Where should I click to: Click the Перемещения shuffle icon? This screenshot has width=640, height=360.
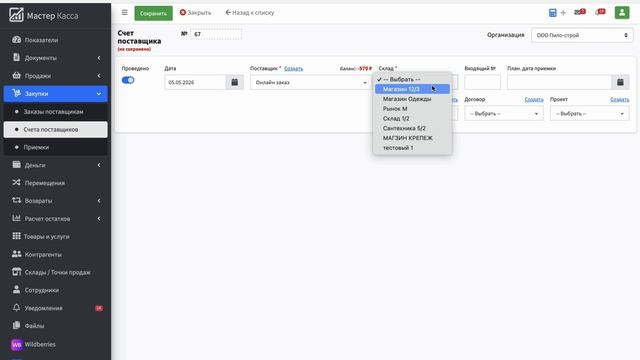point(16,182)
